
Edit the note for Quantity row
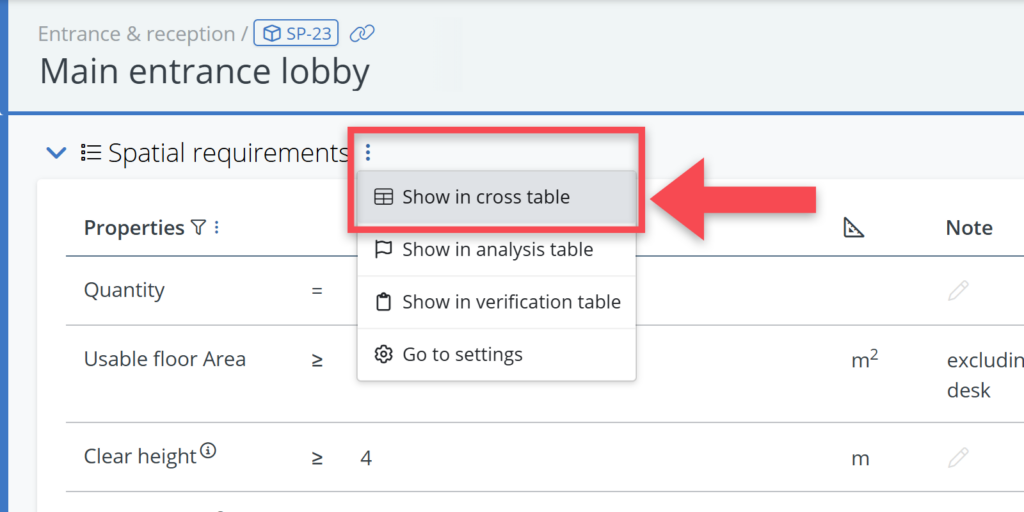pos(958,291)
